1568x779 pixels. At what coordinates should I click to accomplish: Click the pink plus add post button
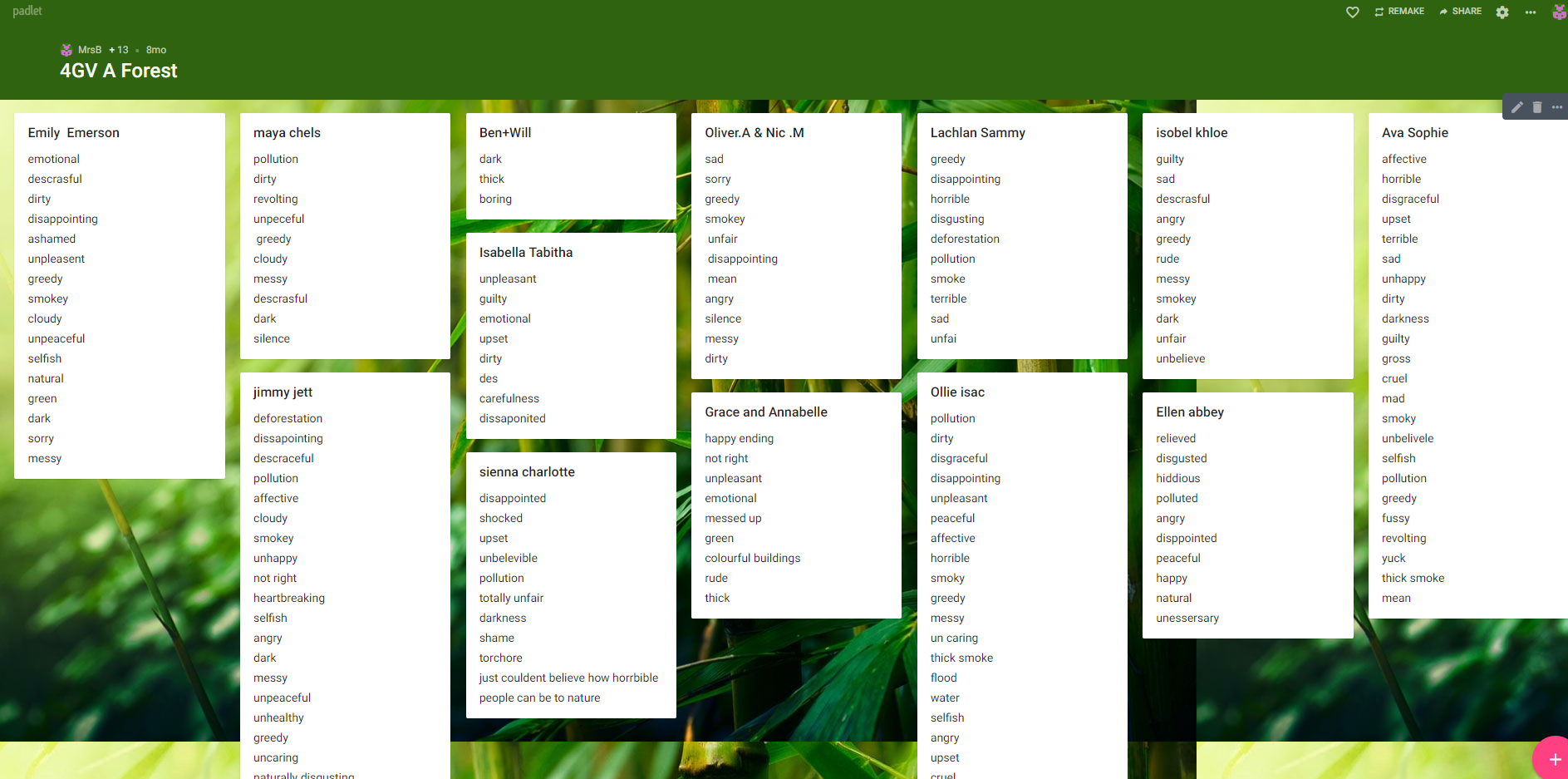point(1553,758)
